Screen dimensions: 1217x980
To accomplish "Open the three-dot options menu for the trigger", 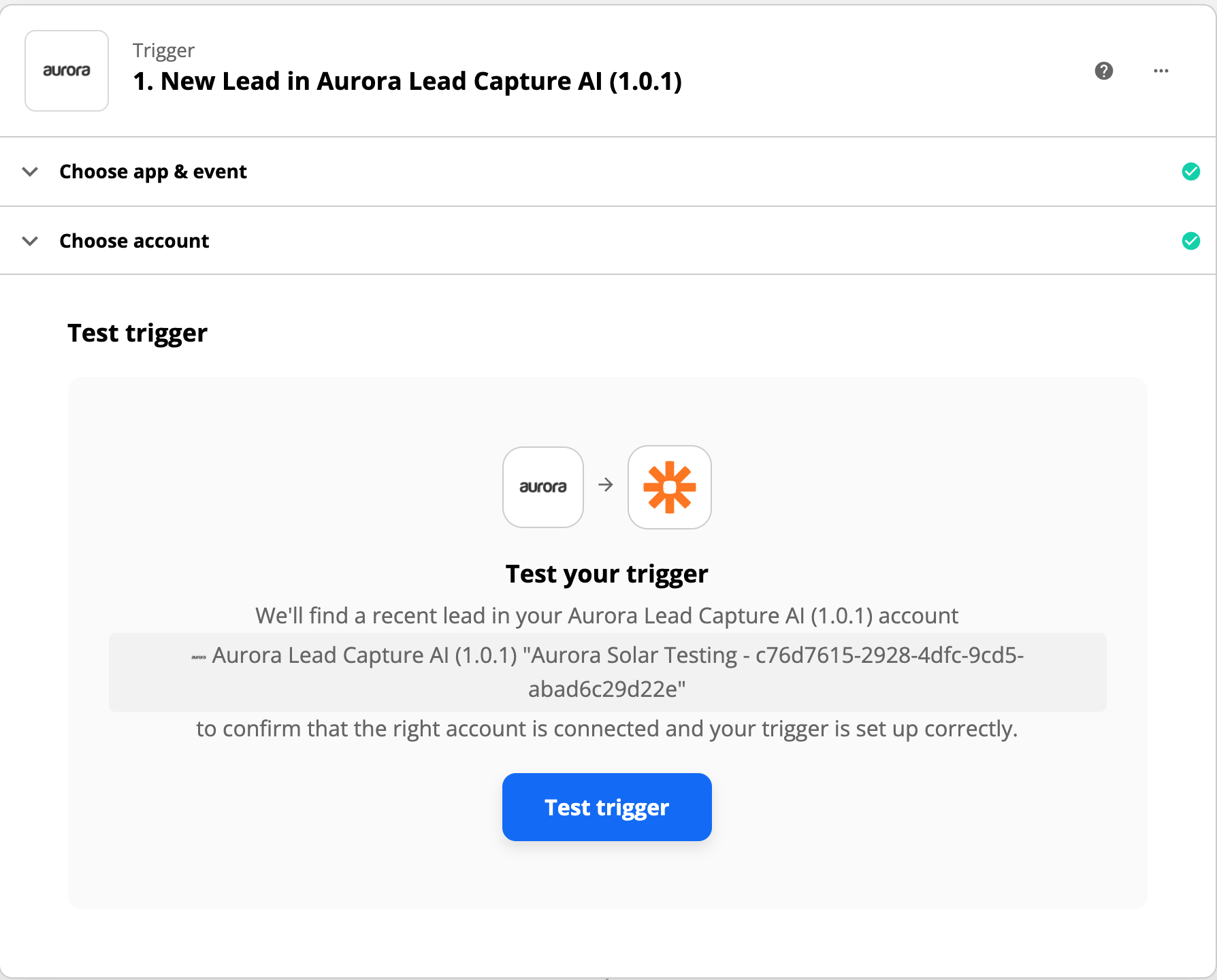I will 1162,71.
